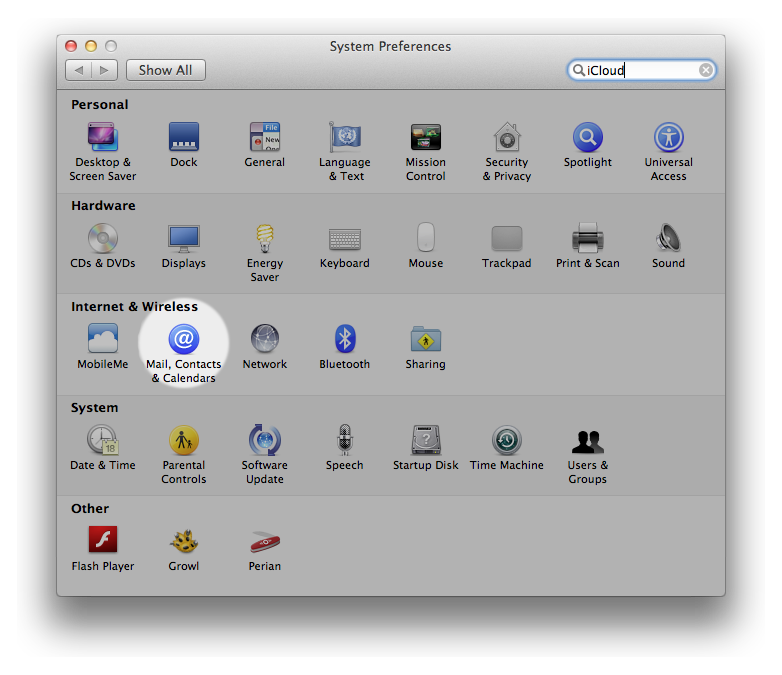This screenshot has width=782, height=675.
Task: Click the Show All button
Action: coord(166,70)
